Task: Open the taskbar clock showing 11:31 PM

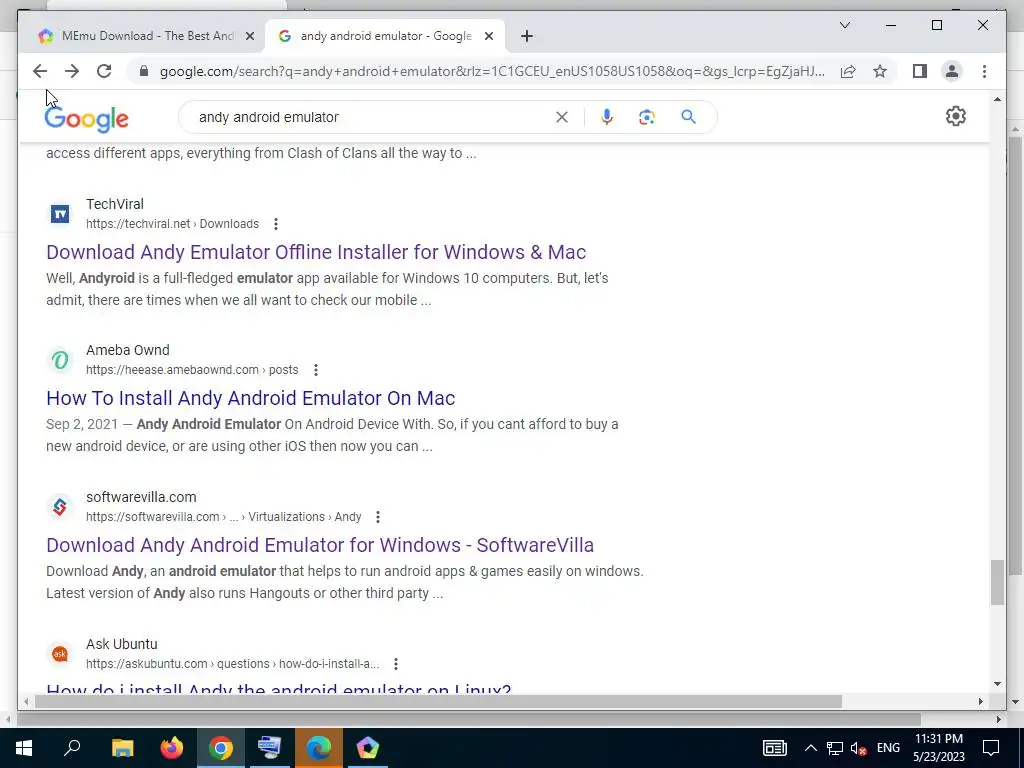Action: (x=938, y=748)
